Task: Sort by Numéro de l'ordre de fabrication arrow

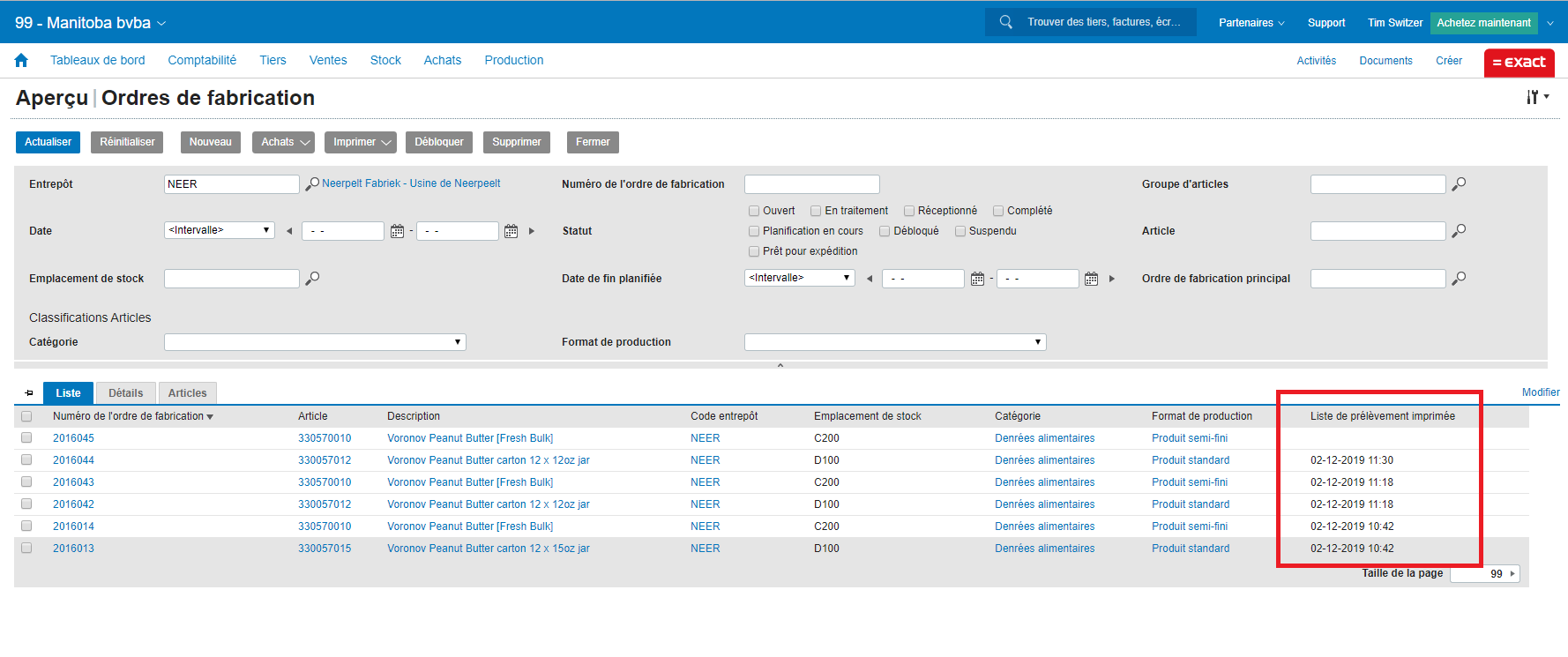Action: [210, 417]
